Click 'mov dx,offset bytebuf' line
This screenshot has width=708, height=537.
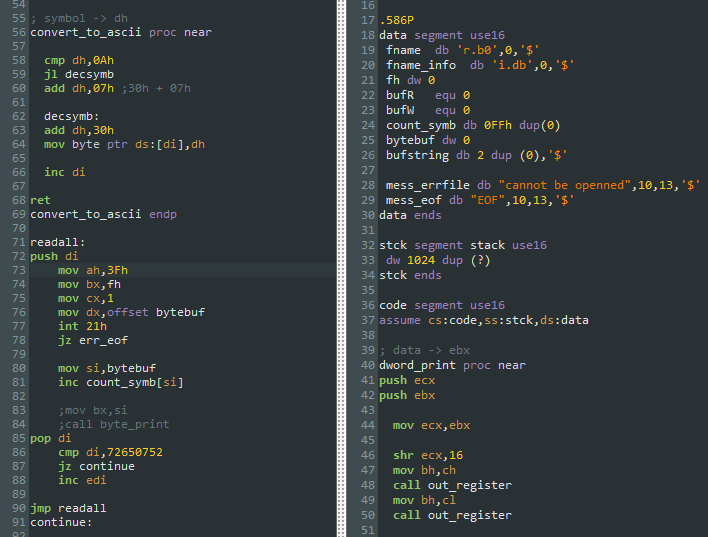[x=131, y=313]
